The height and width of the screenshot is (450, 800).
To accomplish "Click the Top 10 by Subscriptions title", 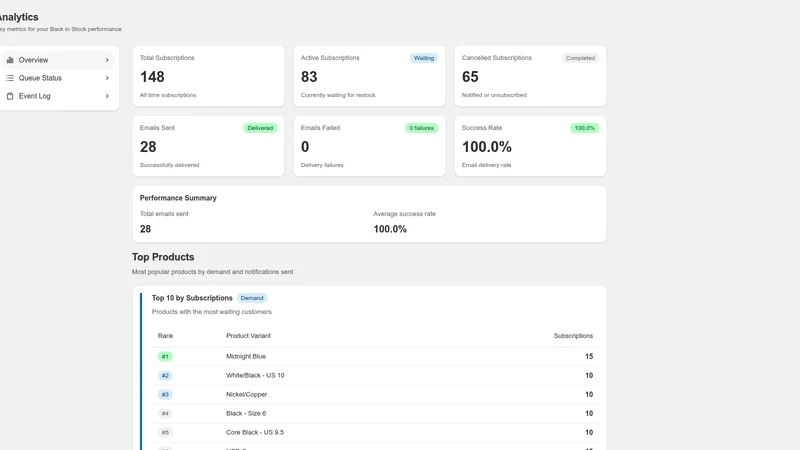I will (x=192, y=298).
